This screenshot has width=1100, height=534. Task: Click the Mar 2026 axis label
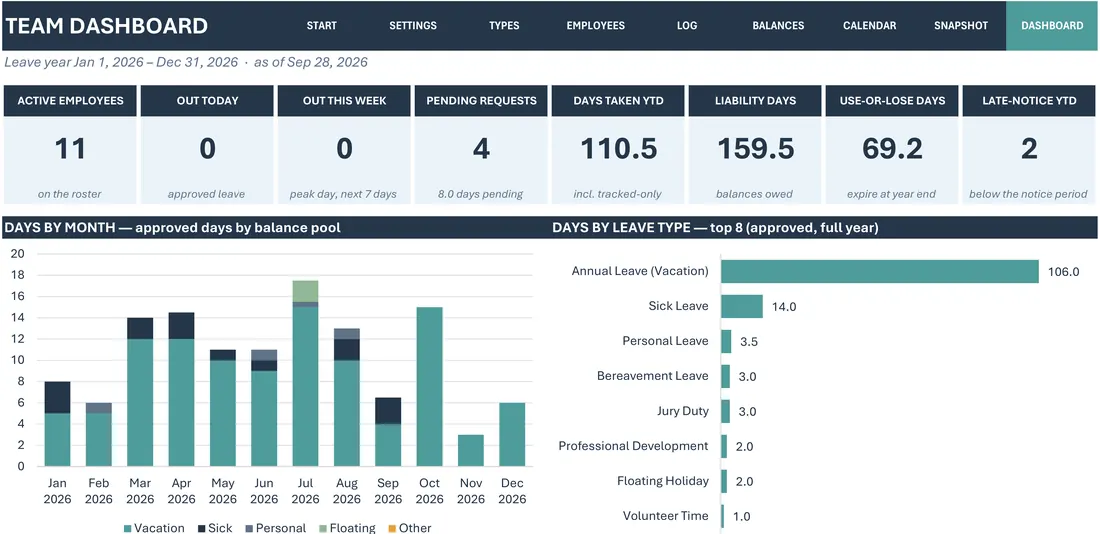tap(140, 491)
